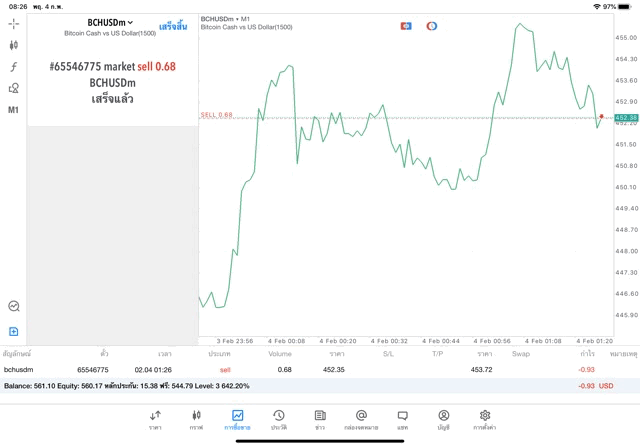Sort by the กำไร profit column header
The width and height of the screenshot is (640, 447).
588,354
